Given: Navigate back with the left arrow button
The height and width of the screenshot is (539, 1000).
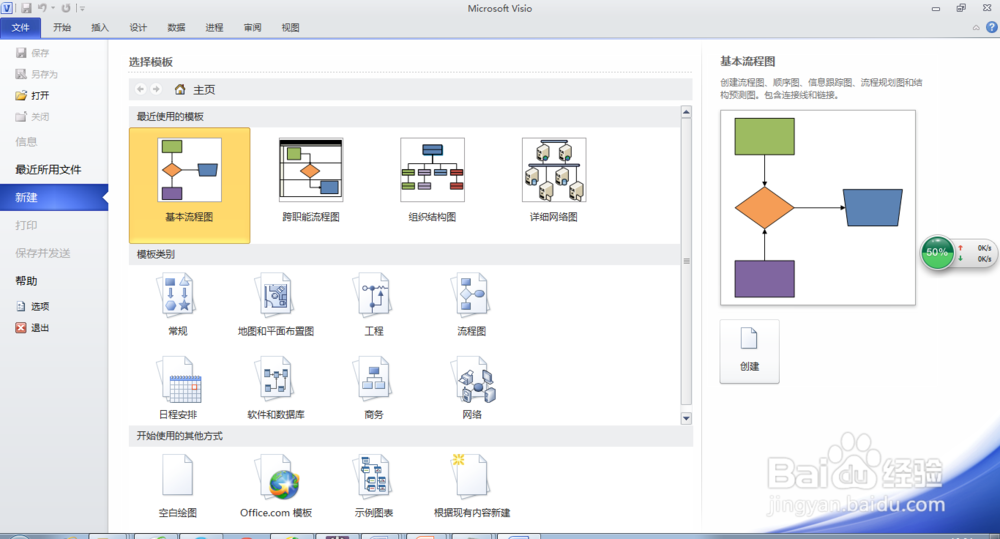Looking at the screenshot, I should click(140, 89).
